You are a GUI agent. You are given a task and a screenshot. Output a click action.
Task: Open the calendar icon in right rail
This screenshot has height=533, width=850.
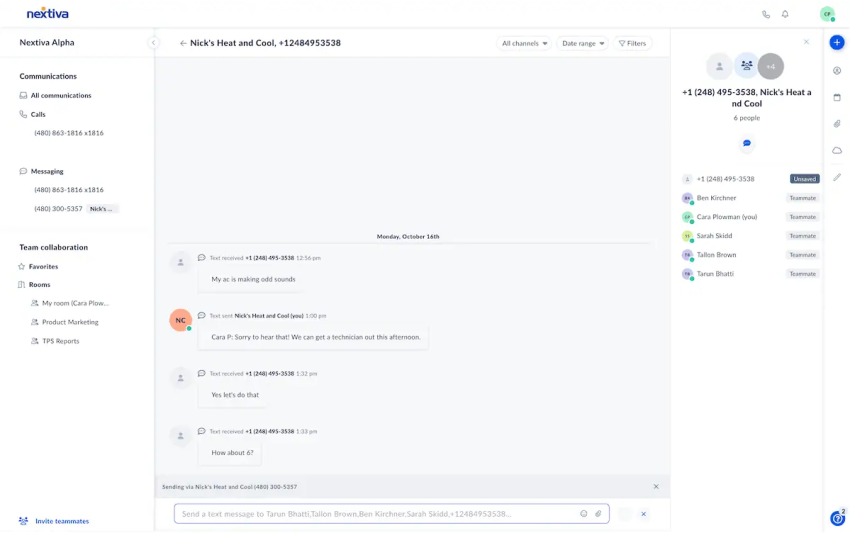pyautogui.click(x=837, y=98)
